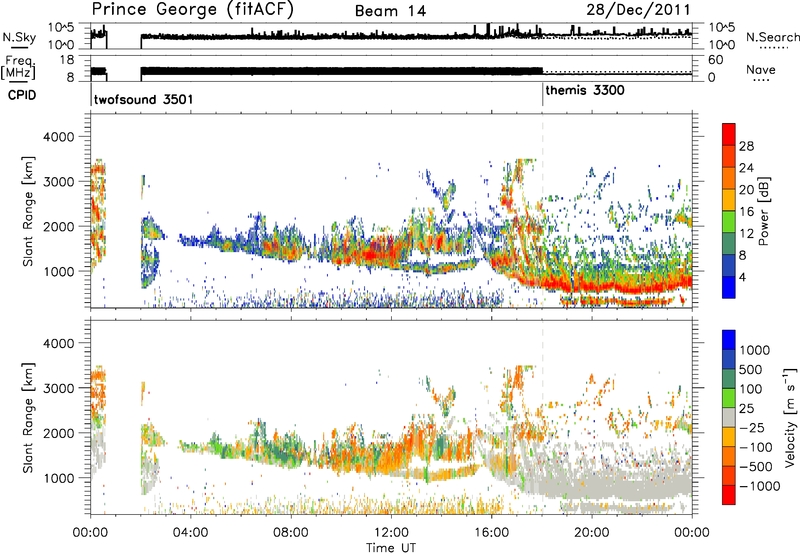Image resolution: width=800 pixels, height=554 pixels.
Task: Click the '18' frequency axis tick label
Action: coord(68,60)
